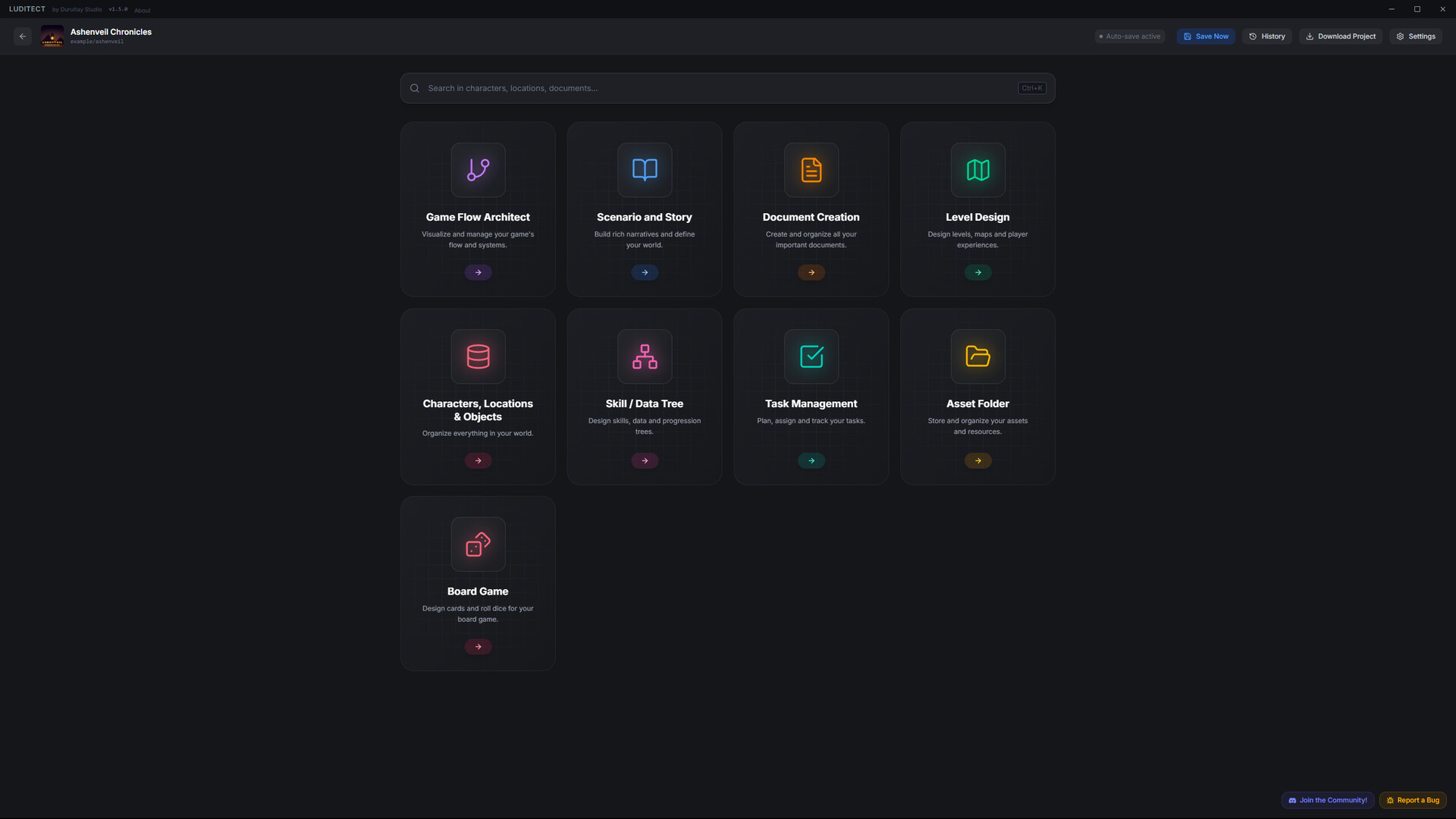Open the Asset Folder icon
This screenshot has width=1456, height=819.
(x=977, y=356)
